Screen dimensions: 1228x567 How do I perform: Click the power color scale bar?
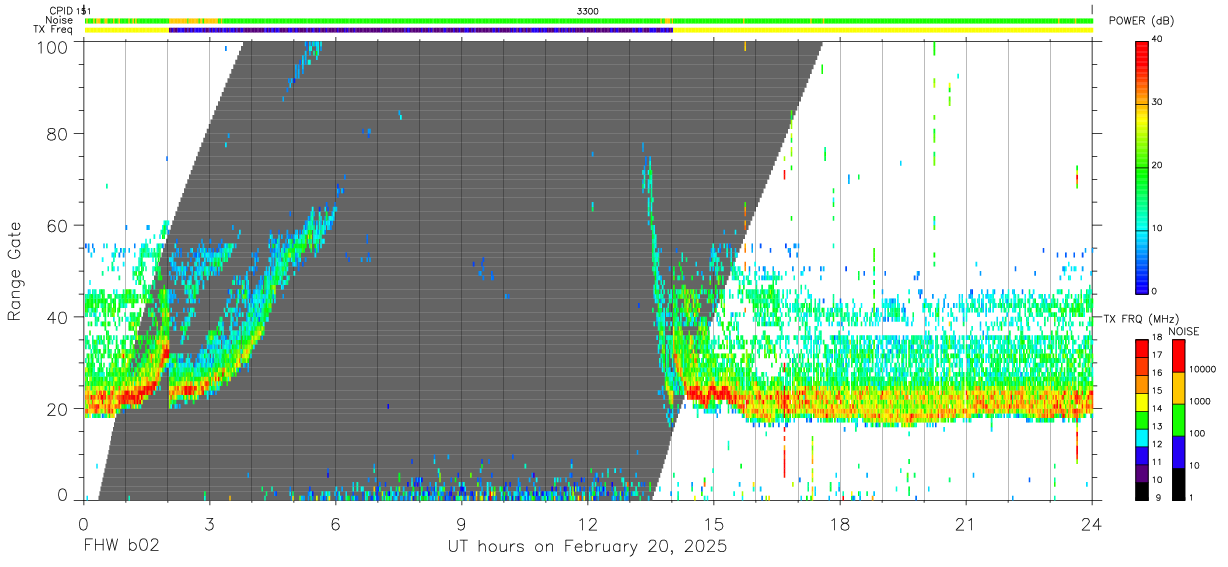(1142, 166)
